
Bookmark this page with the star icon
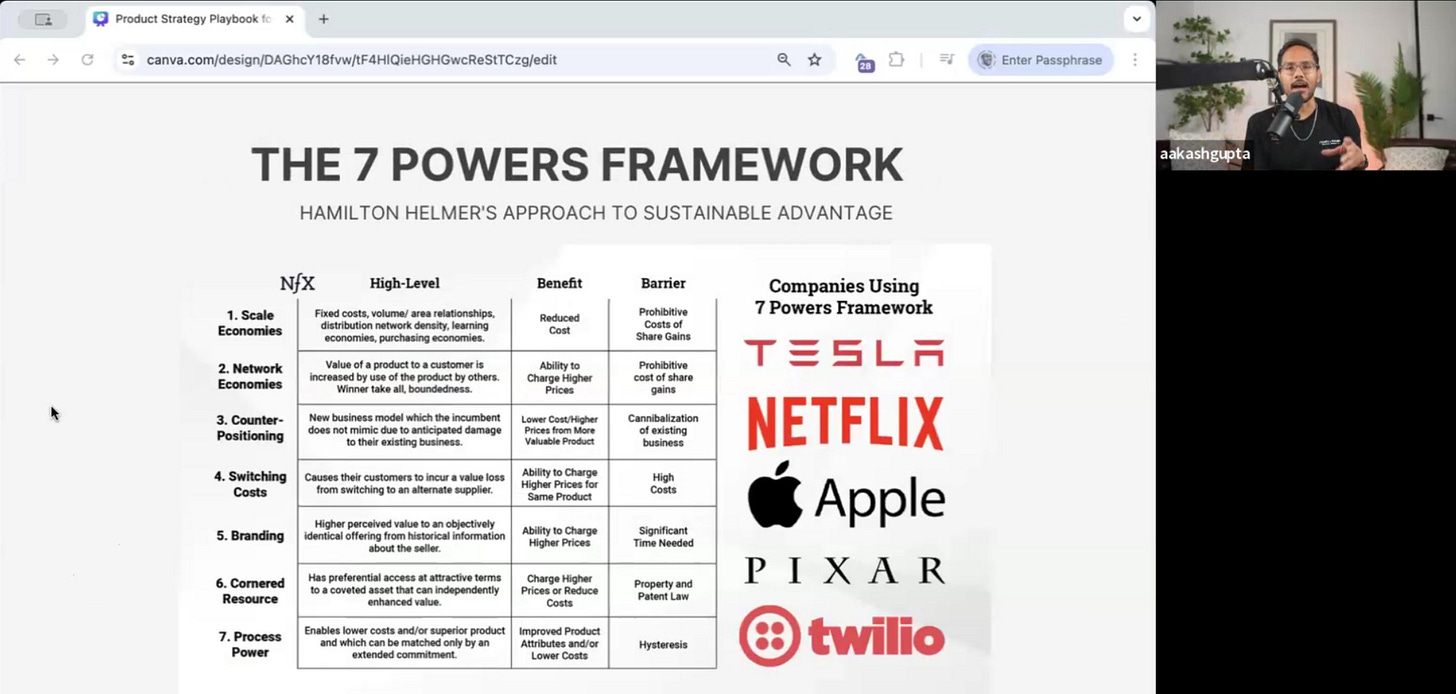814,60
